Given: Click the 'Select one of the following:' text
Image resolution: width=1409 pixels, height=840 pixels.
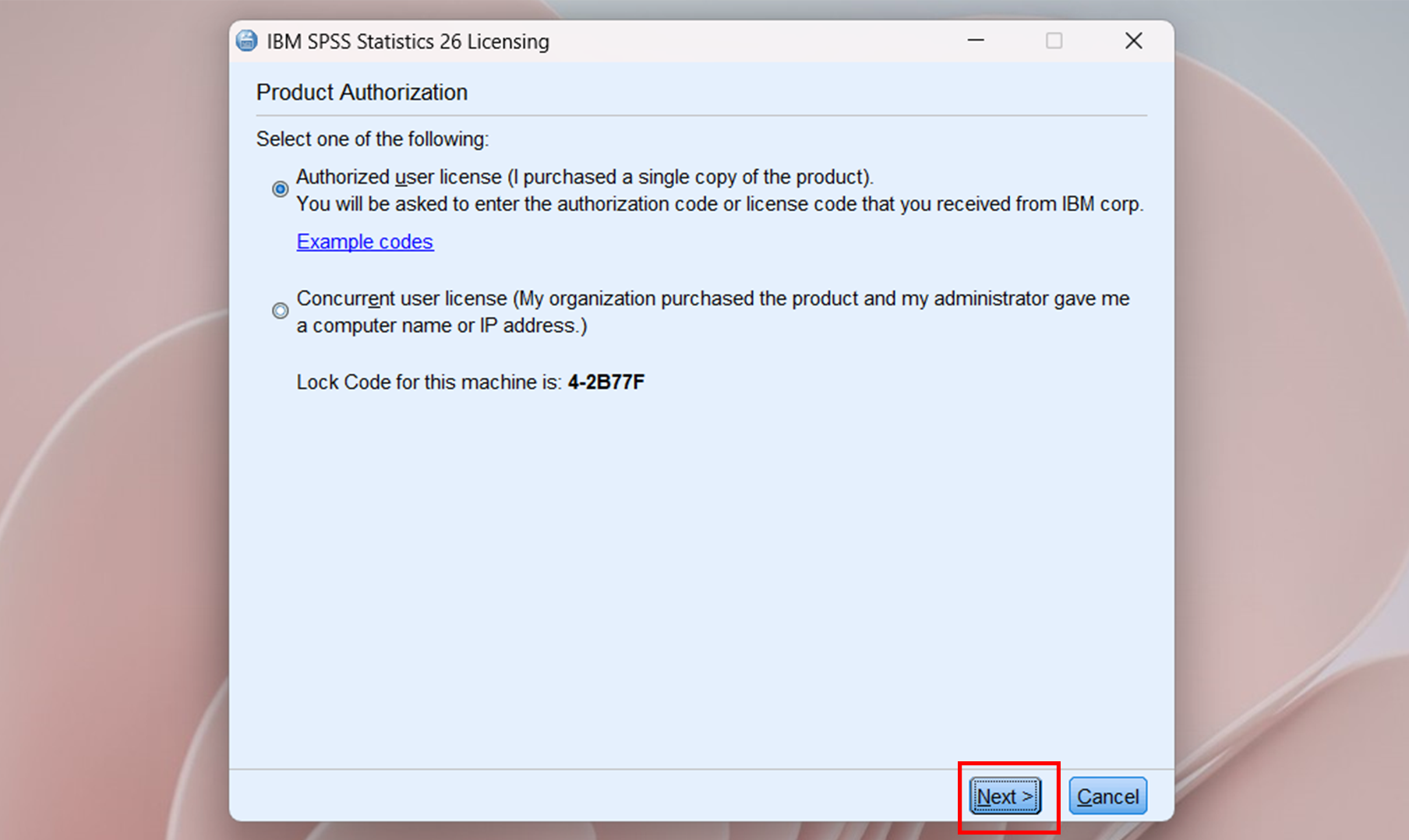Looking at the screenshot, I should click(x=373, y=139).
